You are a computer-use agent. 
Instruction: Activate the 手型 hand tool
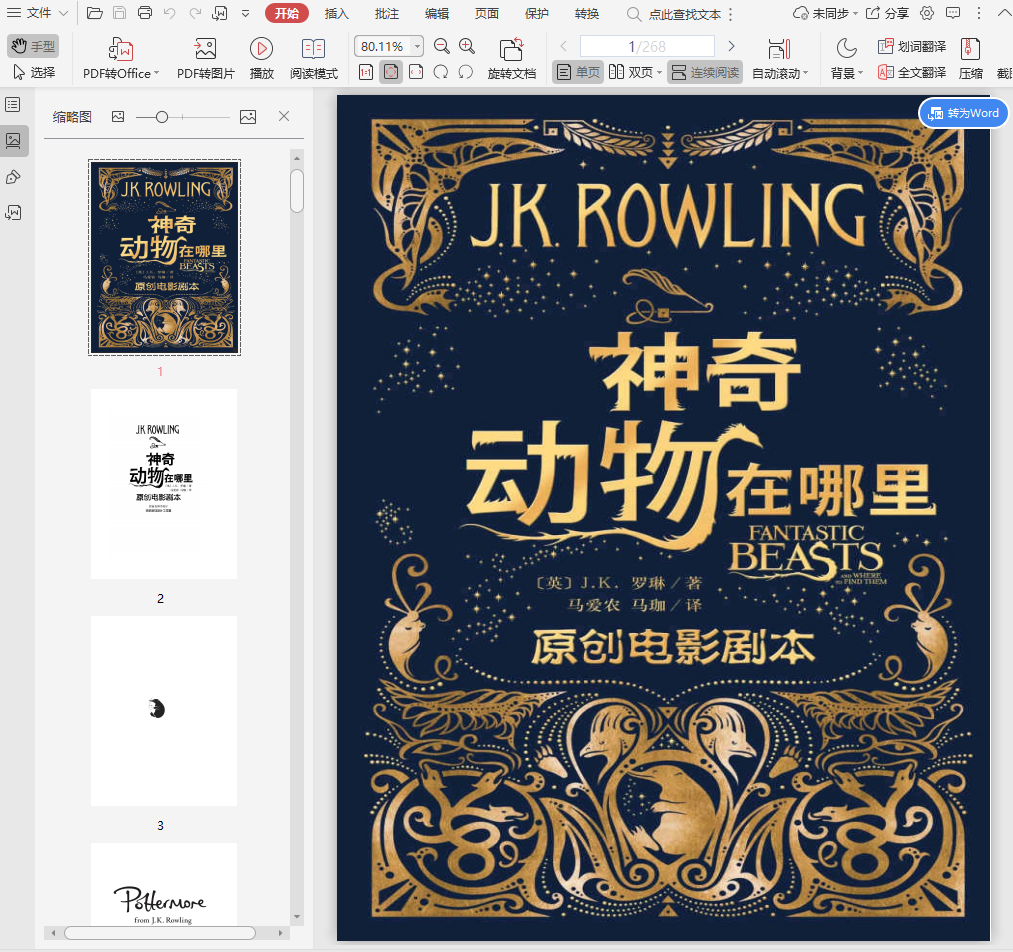click(33, 46)
